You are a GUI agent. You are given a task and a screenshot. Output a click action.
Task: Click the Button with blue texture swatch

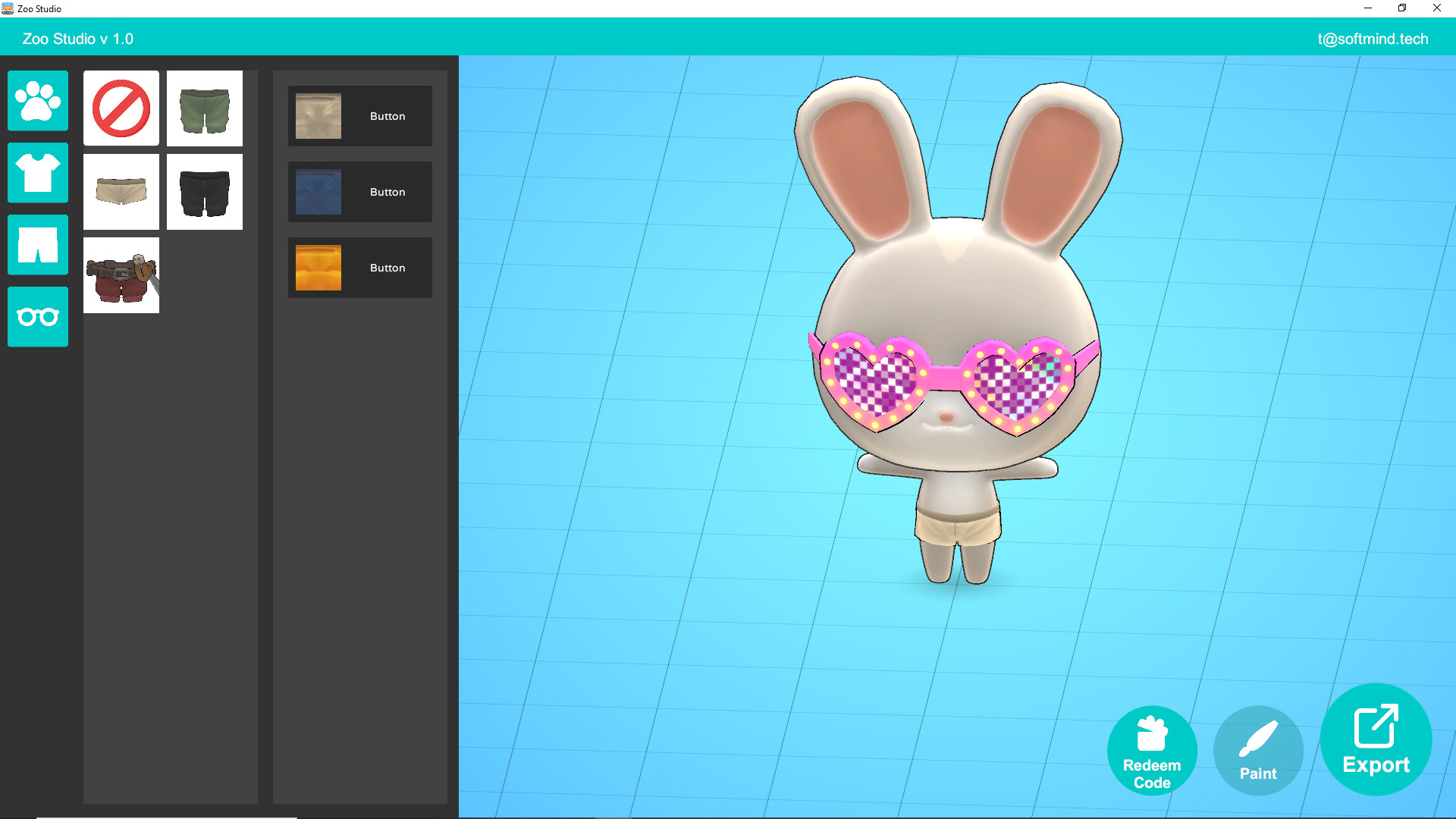359,192
